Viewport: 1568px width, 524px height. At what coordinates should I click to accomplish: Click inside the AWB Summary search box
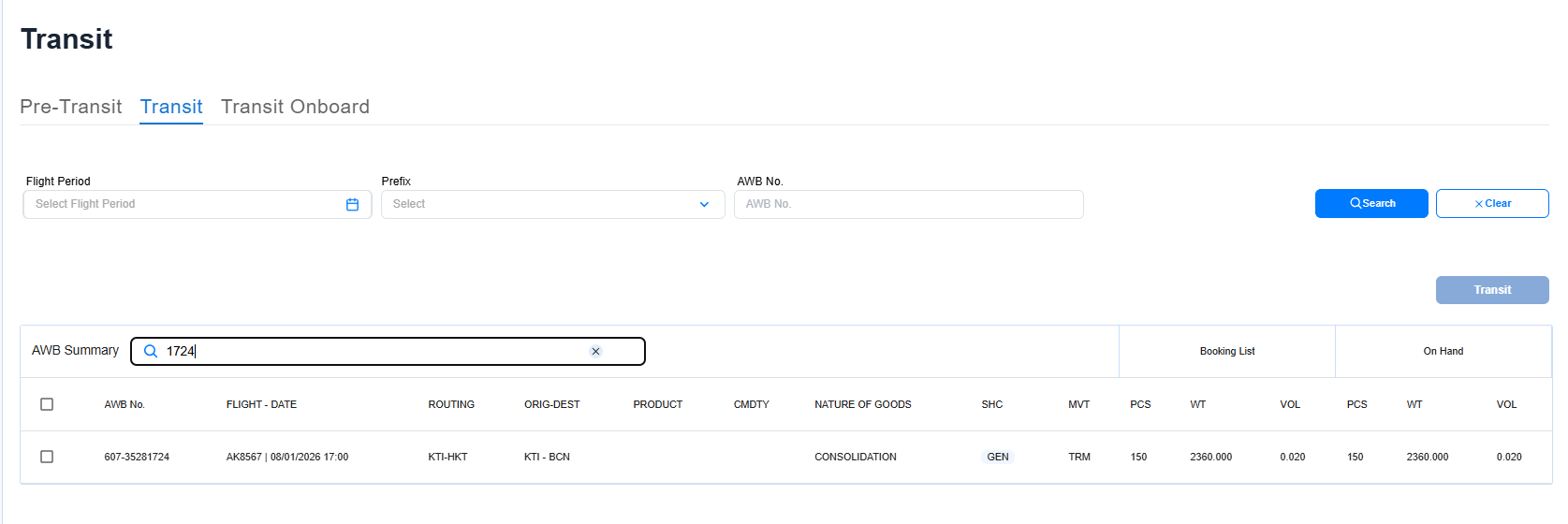point(374,352)
